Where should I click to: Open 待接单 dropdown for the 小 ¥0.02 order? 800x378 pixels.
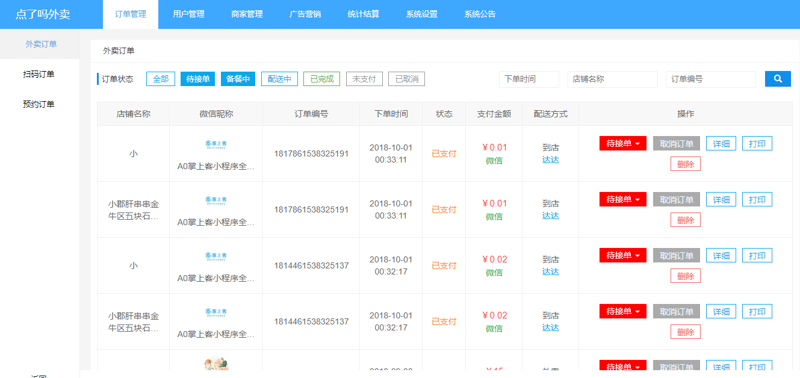[622, 256]
